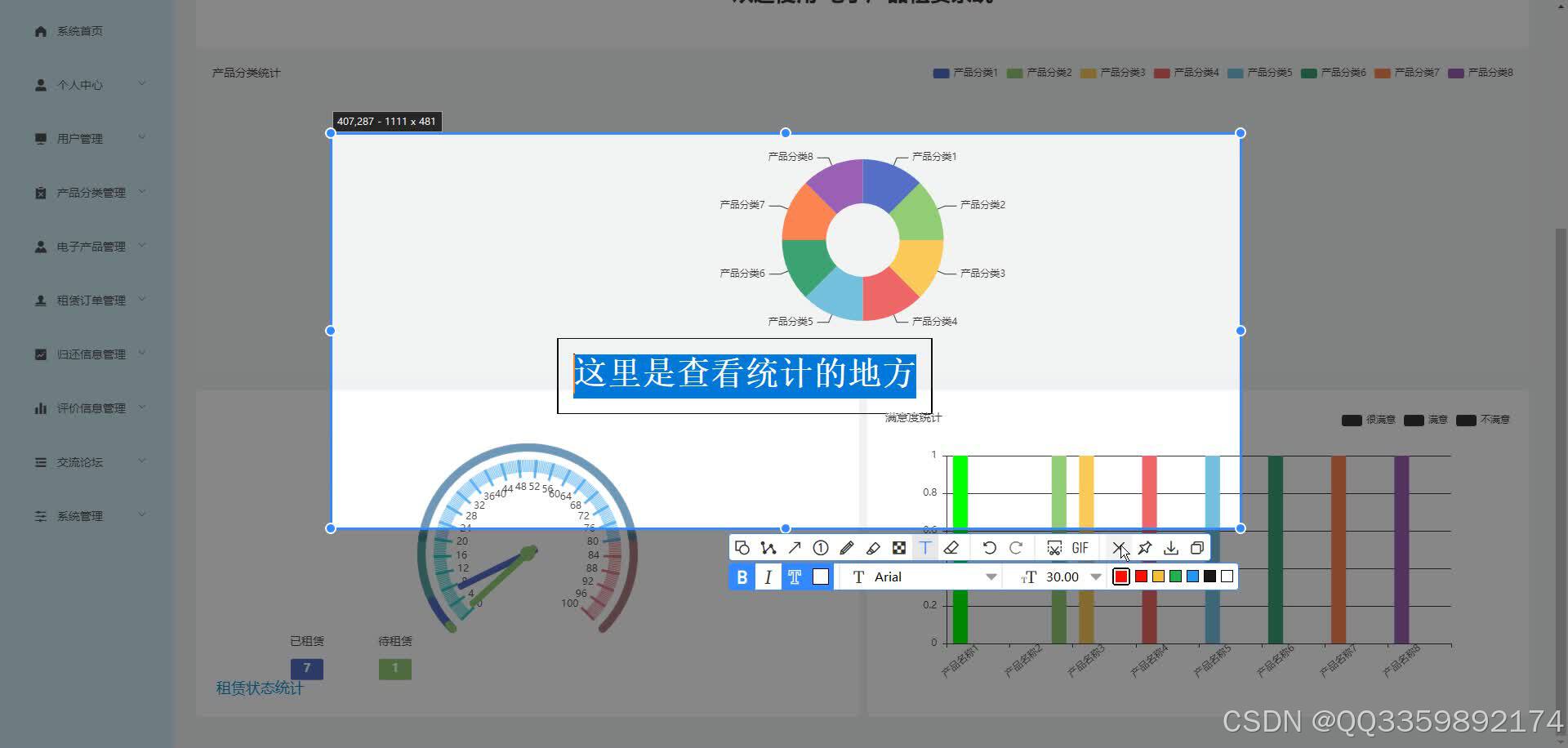Click the scrolling capture scissors icon
The height and width of the screenshot is (748, 1568).
point(1054,548)
